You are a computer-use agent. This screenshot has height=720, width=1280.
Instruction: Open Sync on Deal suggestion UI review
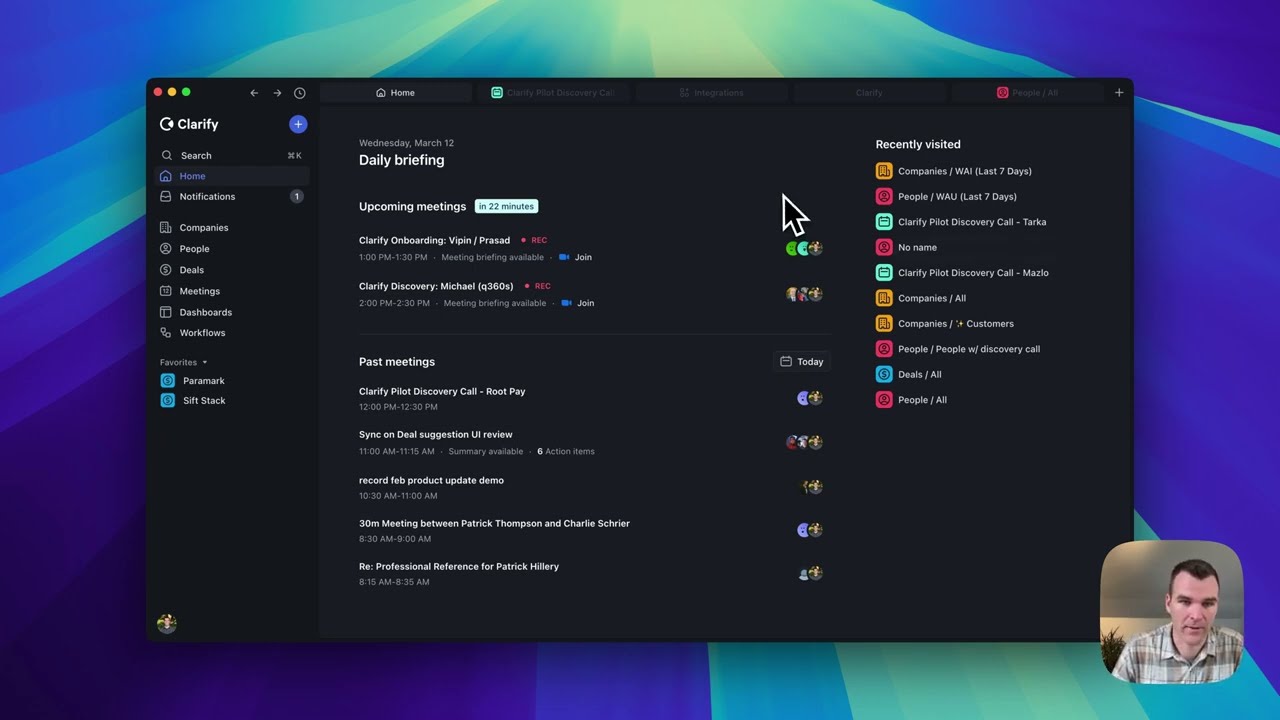(x=436, y=435)
